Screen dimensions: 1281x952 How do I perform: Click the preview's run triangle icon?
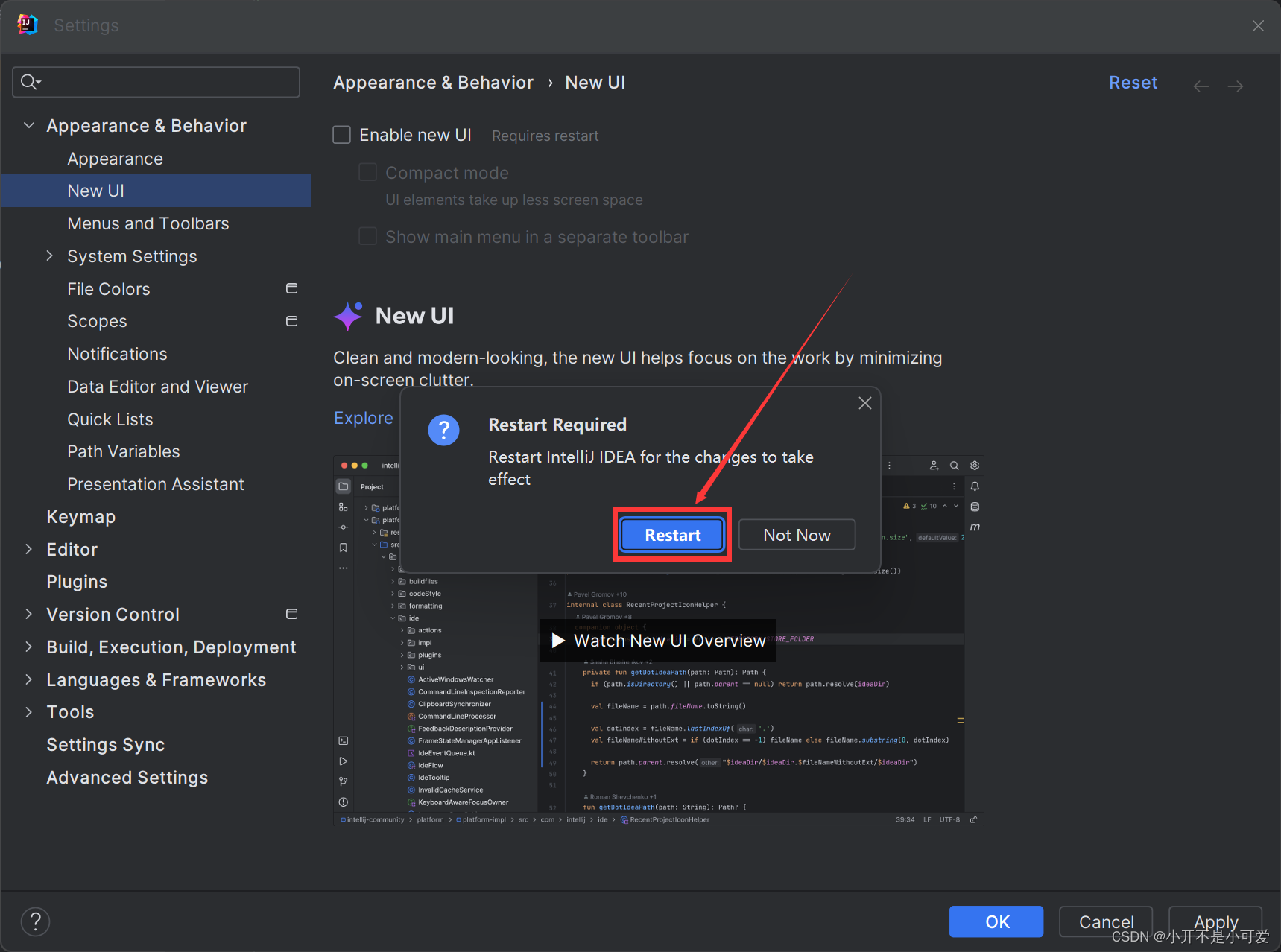coord(344,761)
